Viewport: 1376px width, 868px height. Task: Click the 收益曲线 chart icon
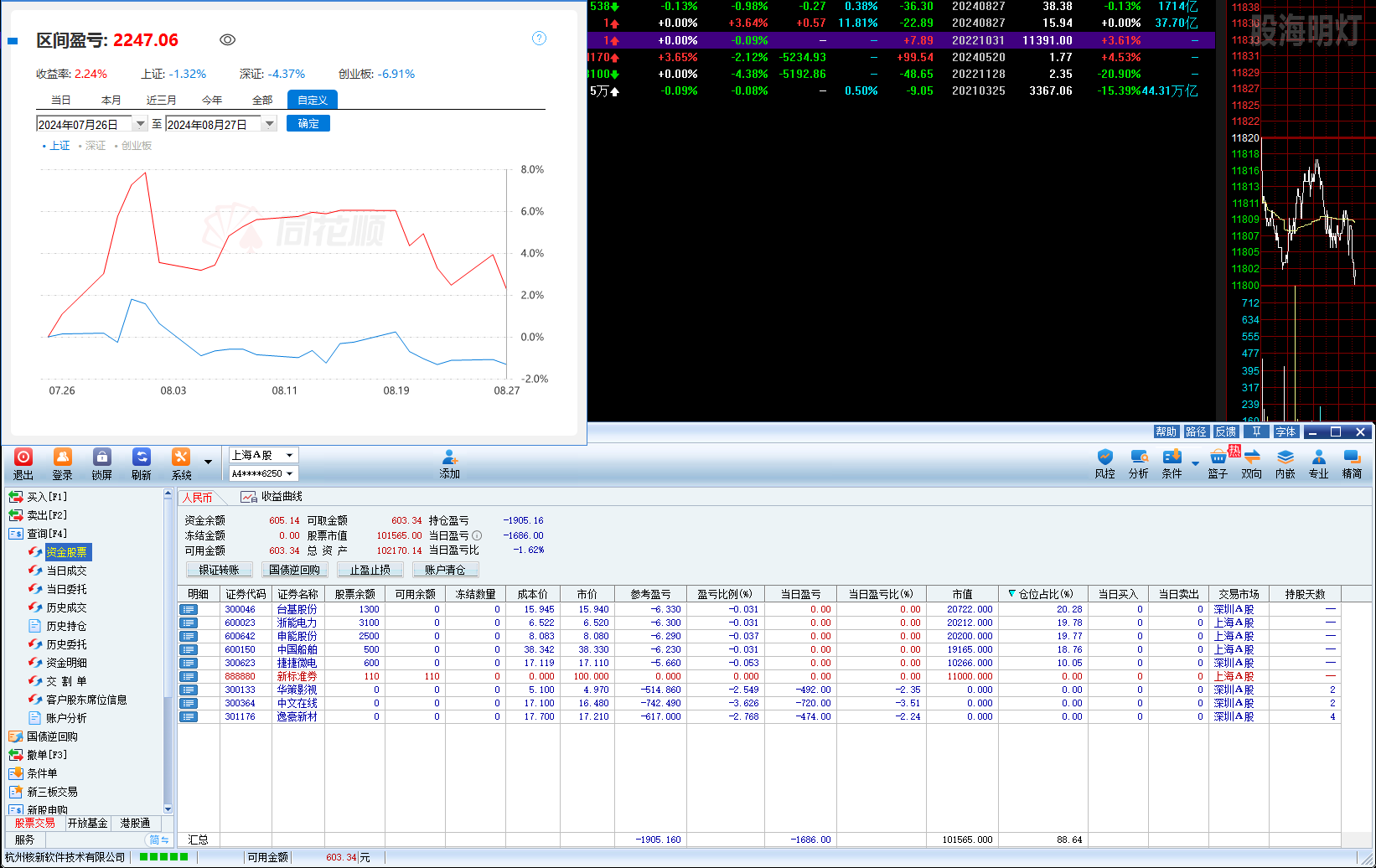249,497
